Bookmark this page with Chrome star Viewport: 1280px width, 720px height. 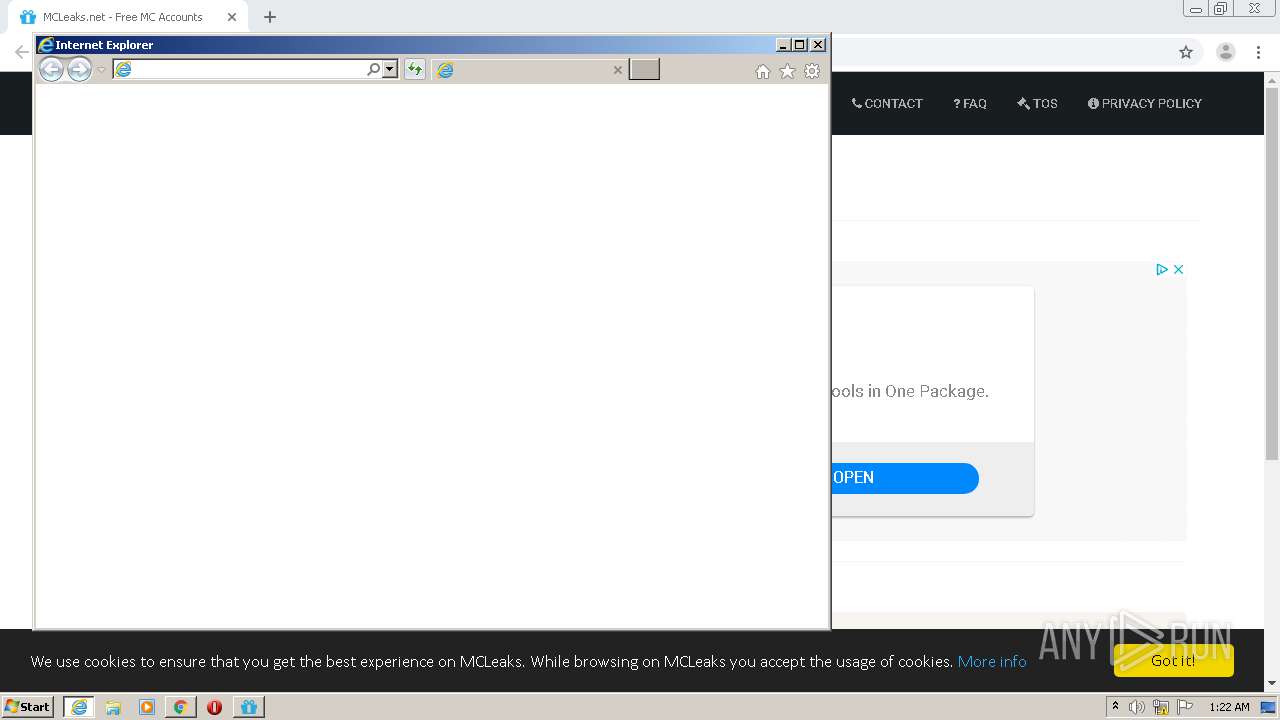pyautogui.click(x=1186, y=52)
